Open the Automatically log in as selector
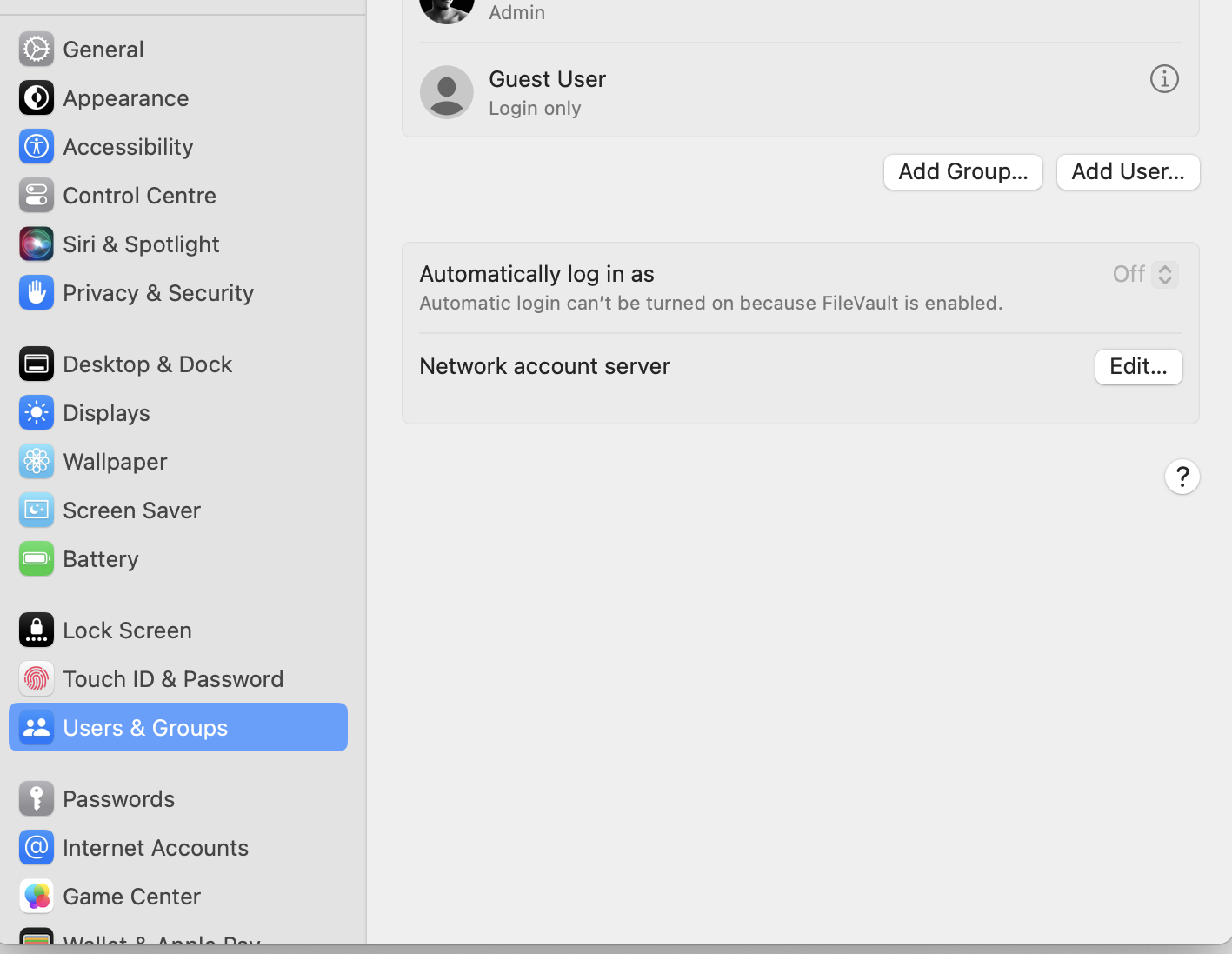This screenshot has width=1232, height=954. pyautogui.click(x=1145, y=274)
